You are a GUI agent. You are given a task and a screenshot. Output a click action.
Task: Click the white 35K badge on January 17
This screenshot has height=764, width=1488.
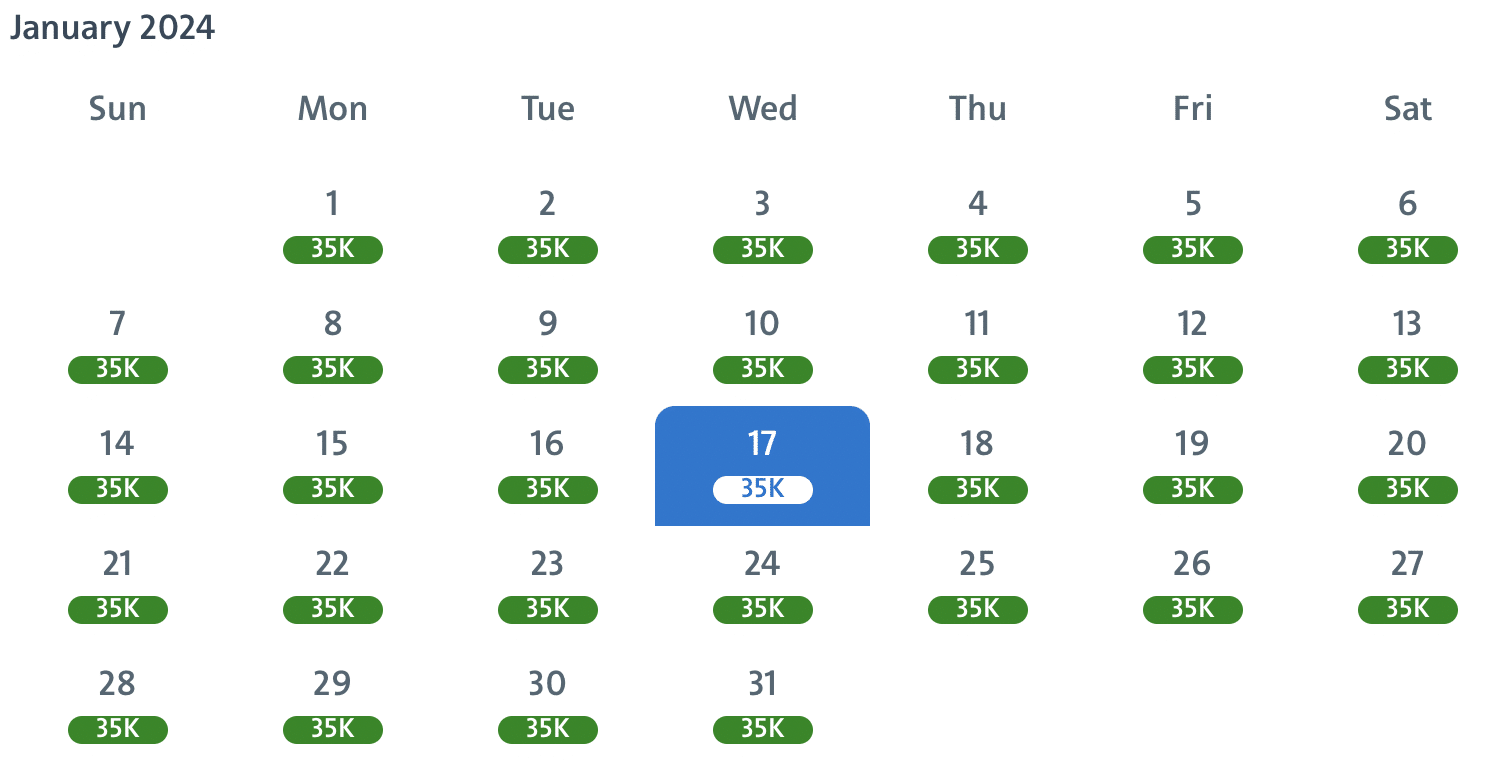[762, 489]
